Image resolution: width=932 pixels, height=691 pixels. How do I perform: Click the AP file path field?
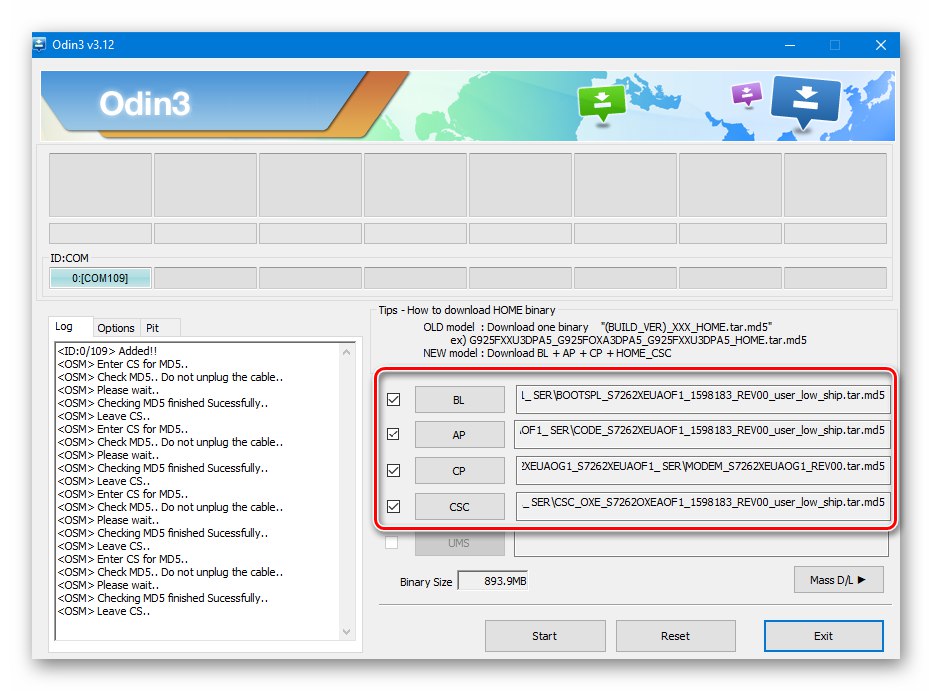pyautogui.click(x=703, y=434)
